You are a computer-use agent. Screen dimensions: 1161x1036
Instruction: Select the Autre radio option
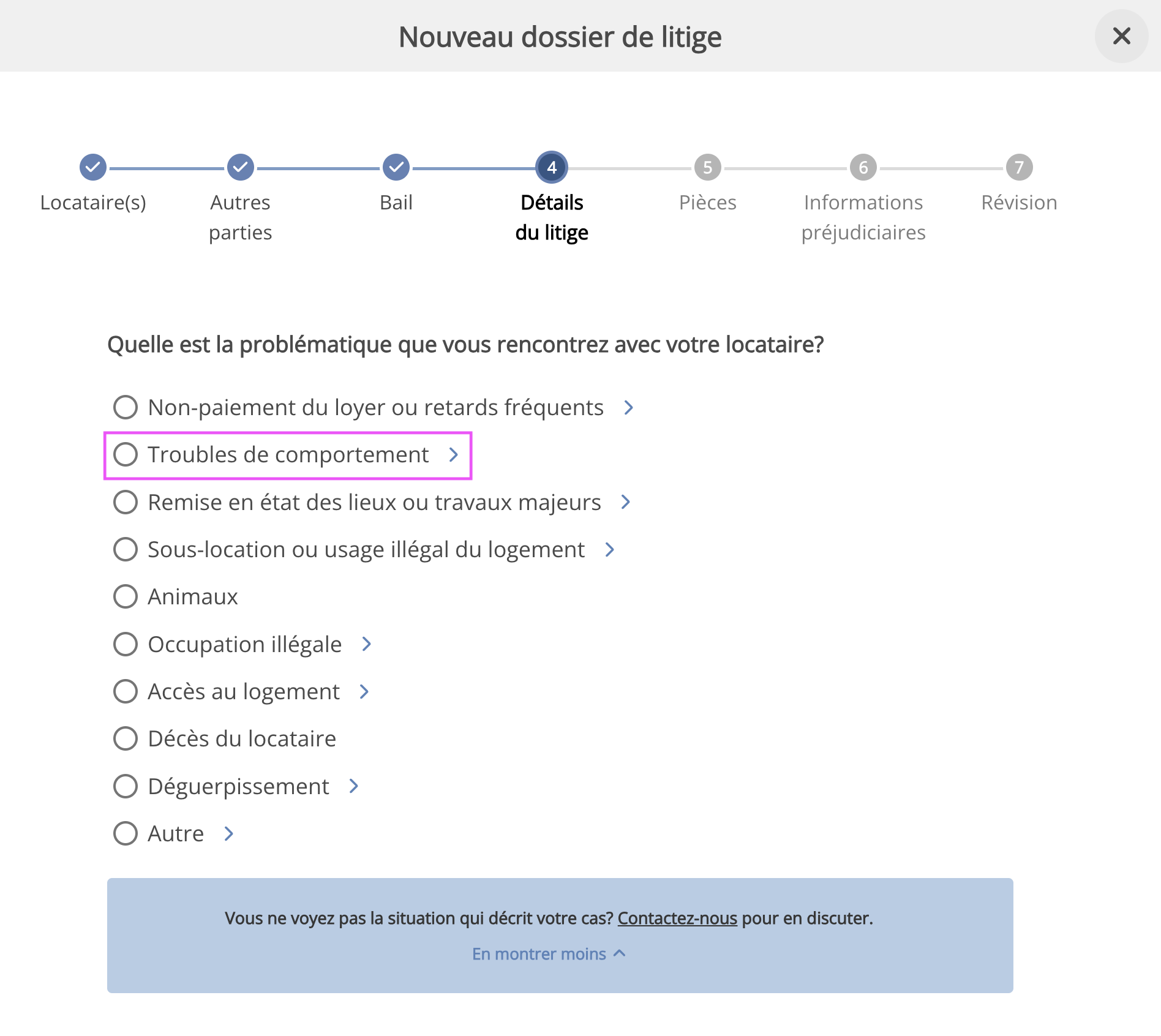(x=126, y=833)
